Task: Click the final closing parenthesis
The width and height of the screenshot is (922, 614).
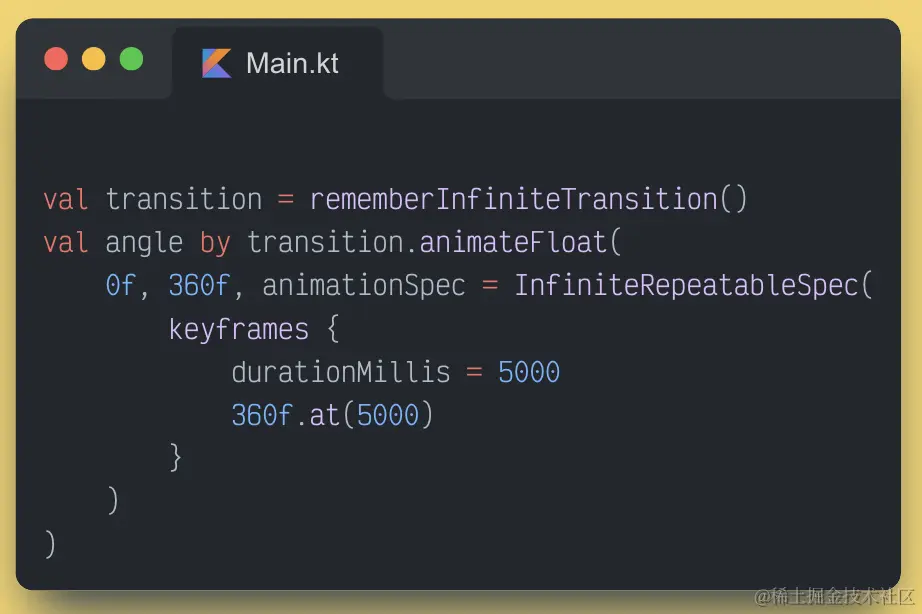Action: coord(50,544)
